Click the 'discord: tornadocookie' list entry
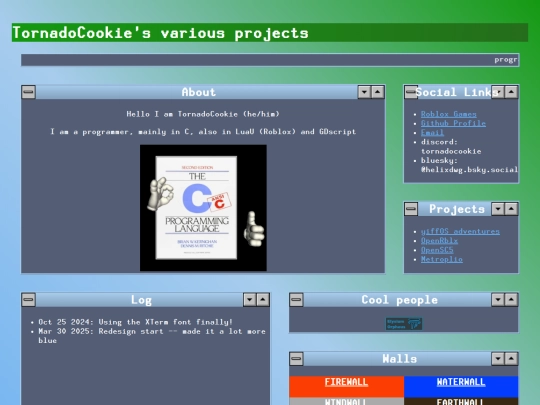This screenshot has height=405, width=540. pos(451,146)
